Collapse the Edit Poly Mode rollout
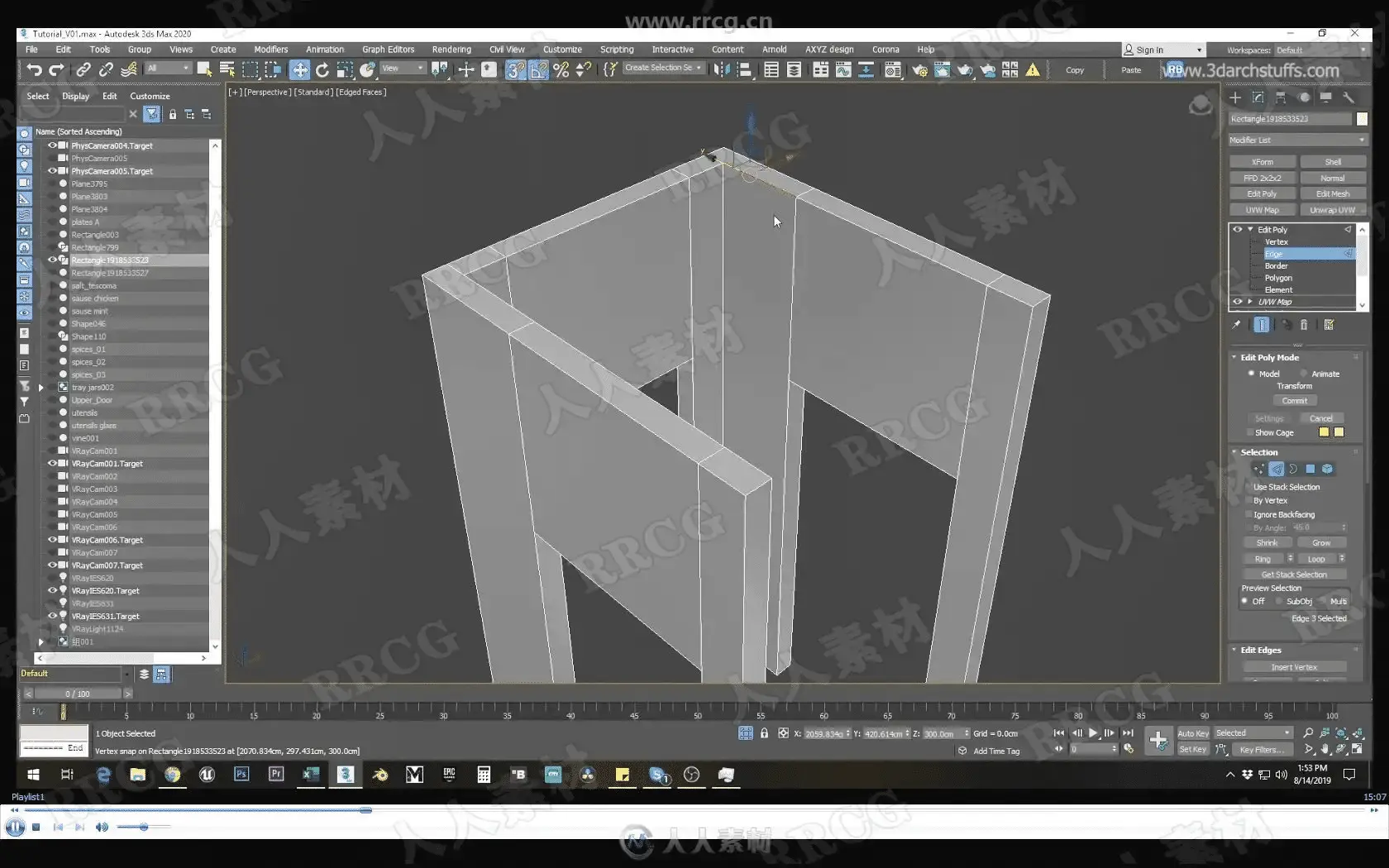Screen dimensions: 1389x868 click(x=1234, y=357)
